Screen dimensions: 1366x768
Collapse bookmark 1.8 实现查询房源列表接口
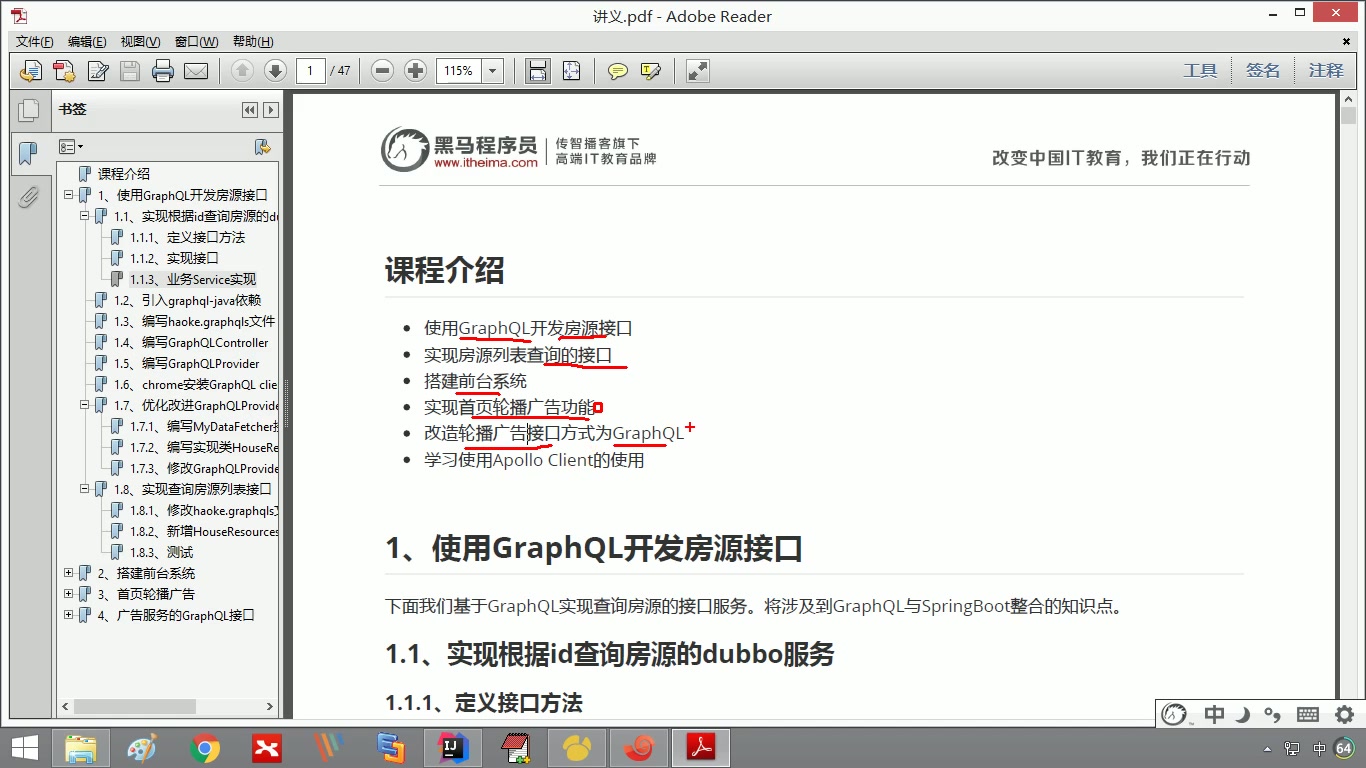[85, 489]
